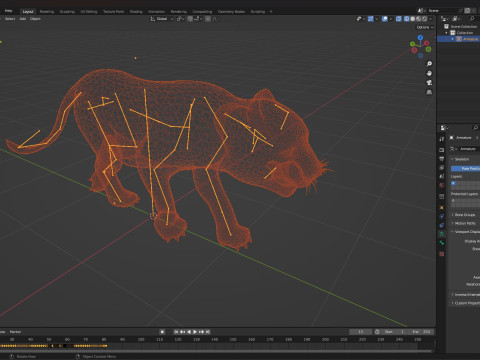Expand the Motion Paths panel
This screenshot has width=480, height=360.
pyautogui.click(x=465, y=223)
